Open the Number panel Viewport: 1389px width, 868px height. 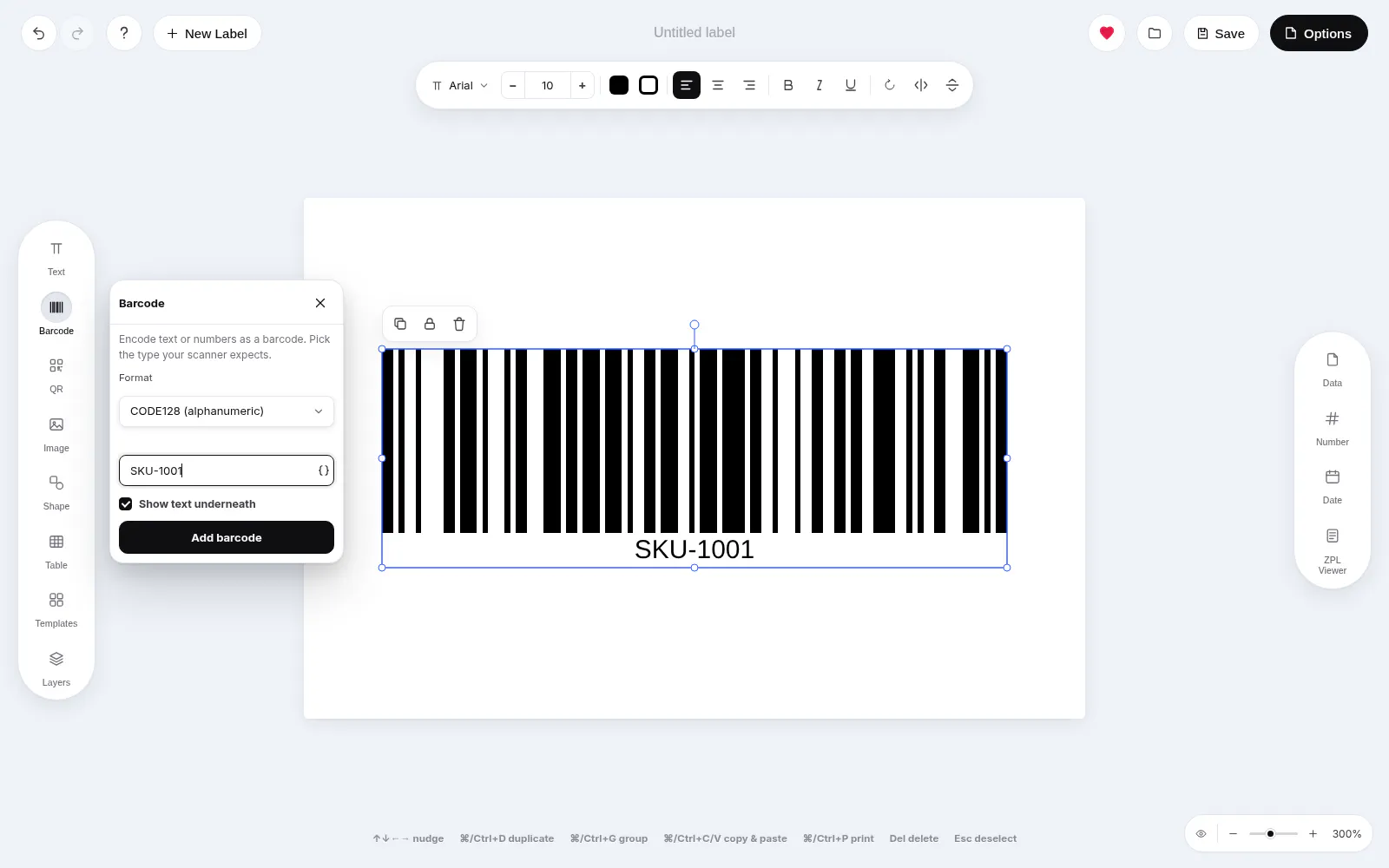1333,428
